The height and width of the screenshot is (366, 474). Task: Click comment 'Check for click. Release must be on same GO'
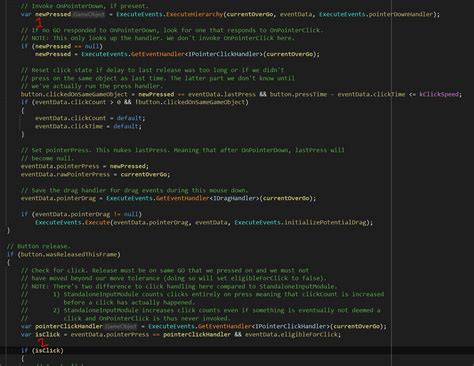[165, 270]
